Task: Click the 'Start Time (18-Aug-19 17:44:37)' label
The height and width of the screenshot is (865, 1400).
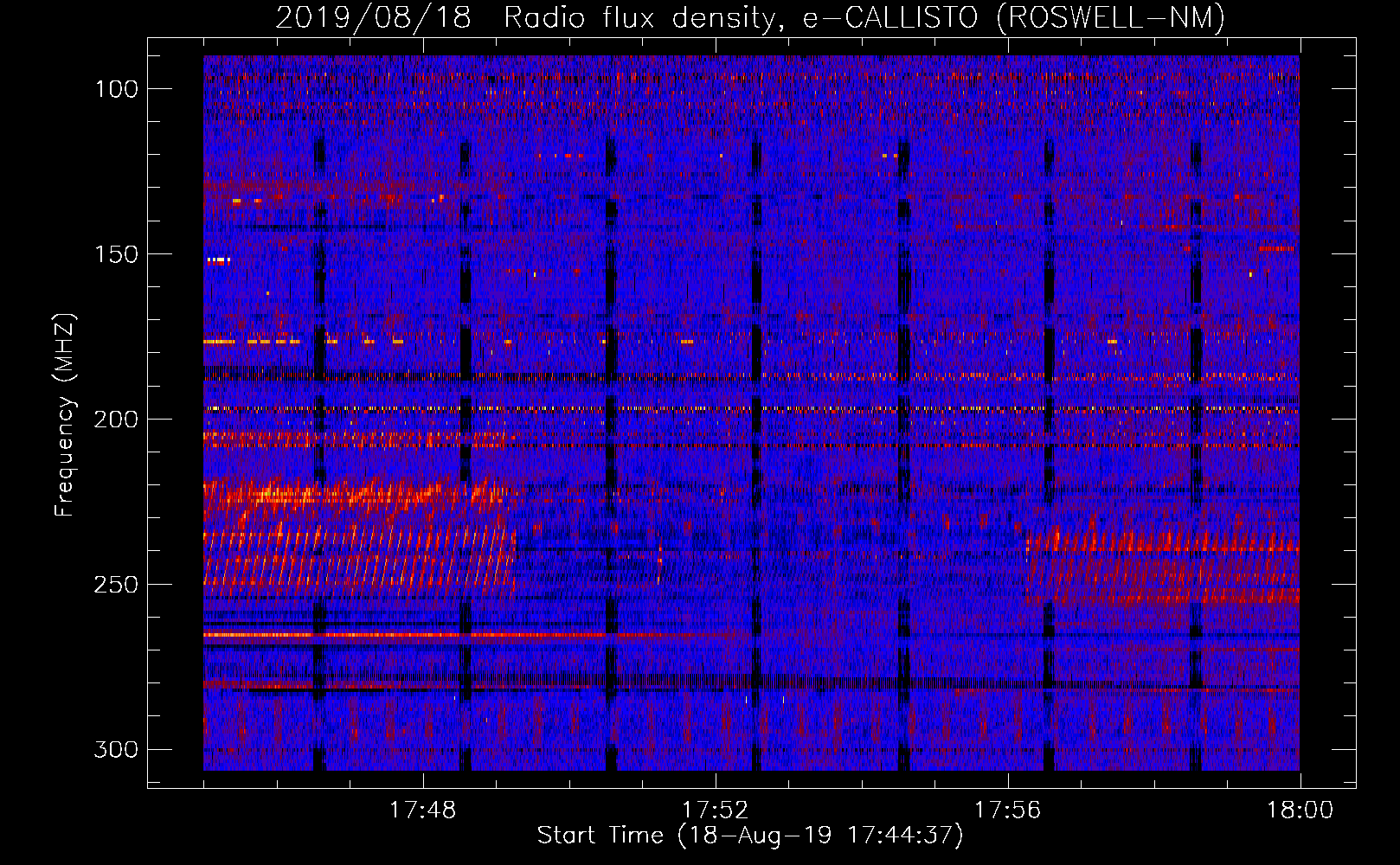Action: (x=750, y=836)
